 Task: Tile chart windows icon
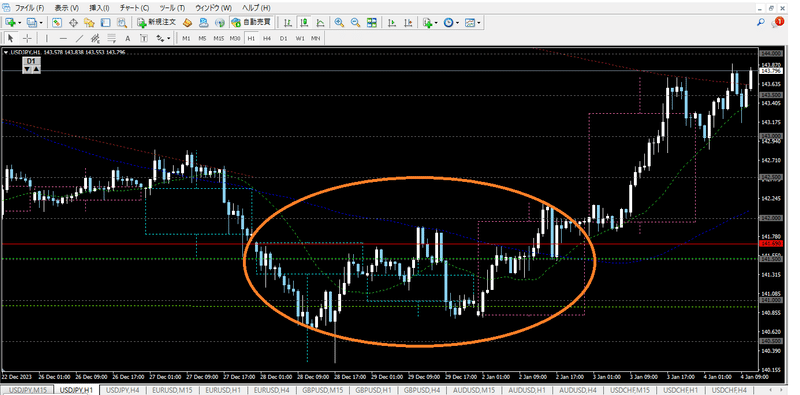click(x=372, y=22)
